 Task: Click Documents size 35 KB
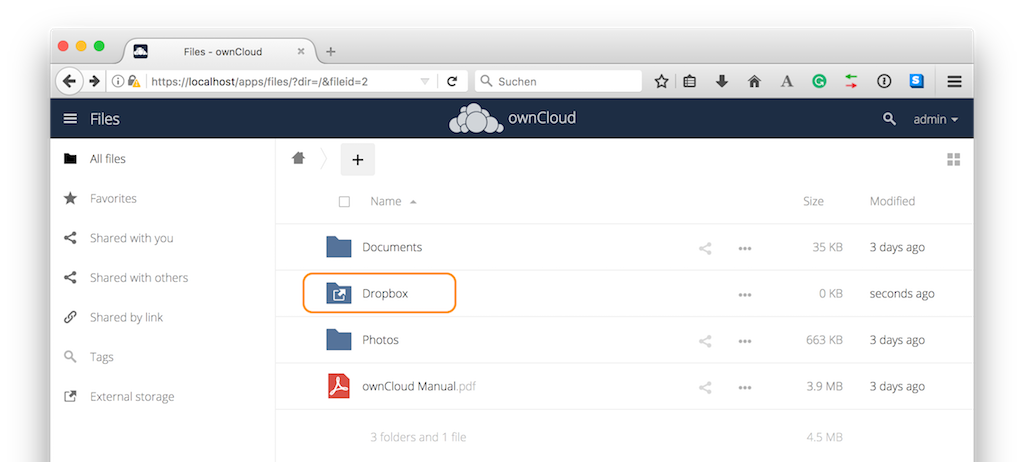coord(827,247)
